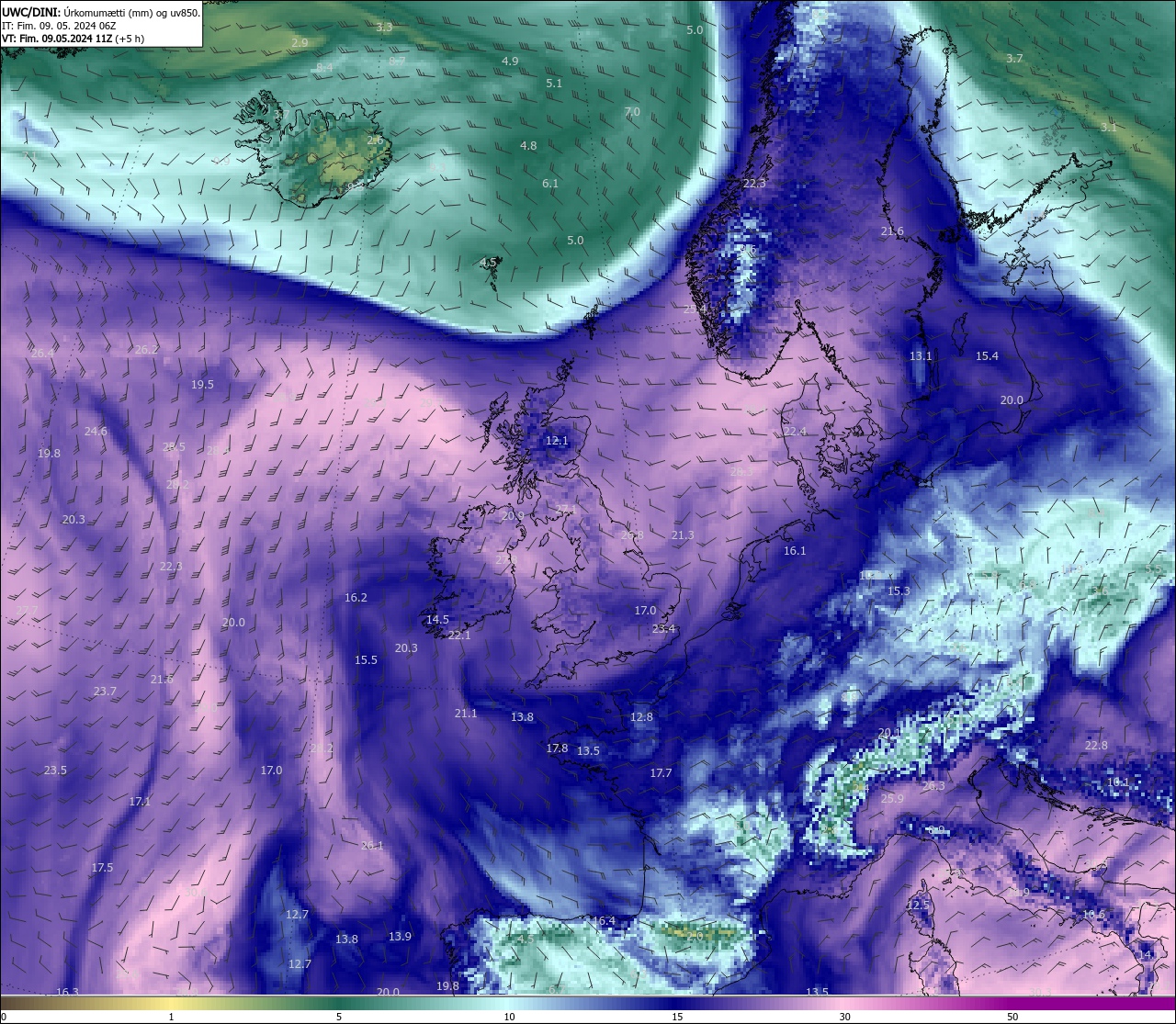Click the 22.1 value label

[x=459, y=635]
